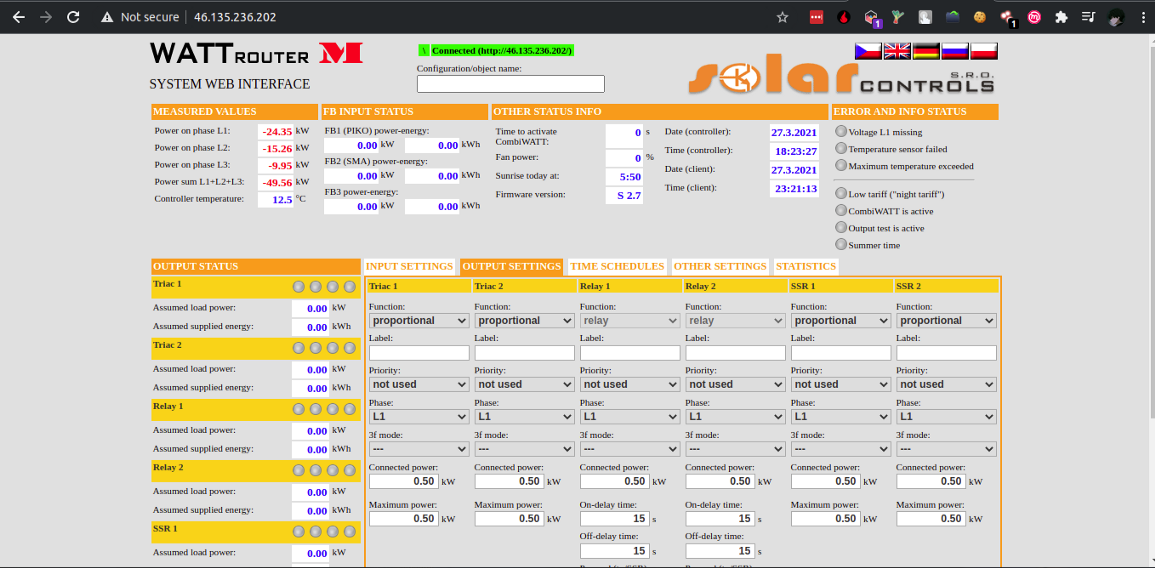Click the browser forward arrow
Screen dimensions: 1155x568
(x=46, y=17)
